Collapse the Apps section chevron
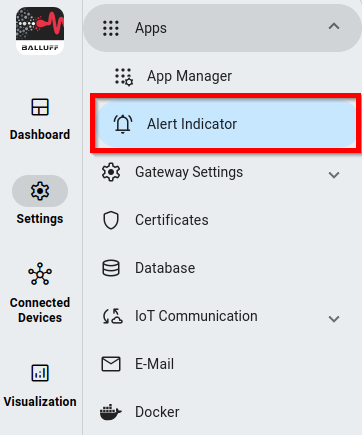 [334, 26]
